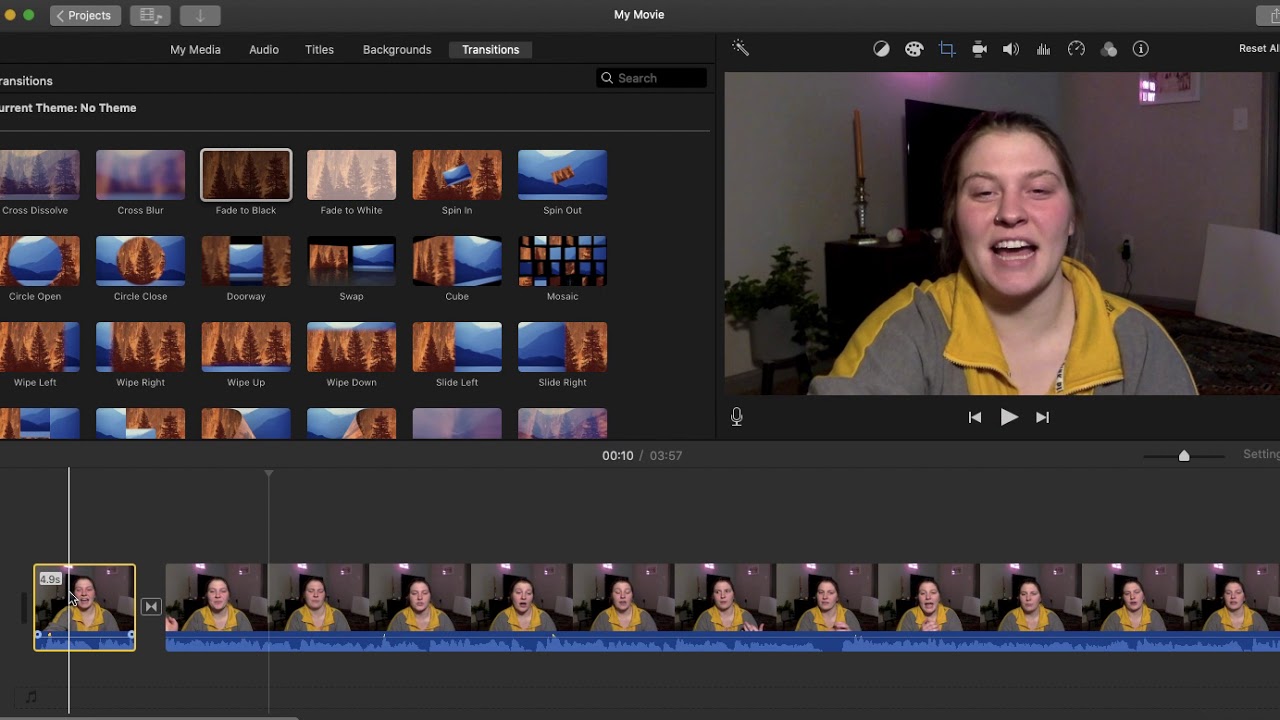Open the color correction palette
Screen dimensions: 1280x720
coord(914,49)
